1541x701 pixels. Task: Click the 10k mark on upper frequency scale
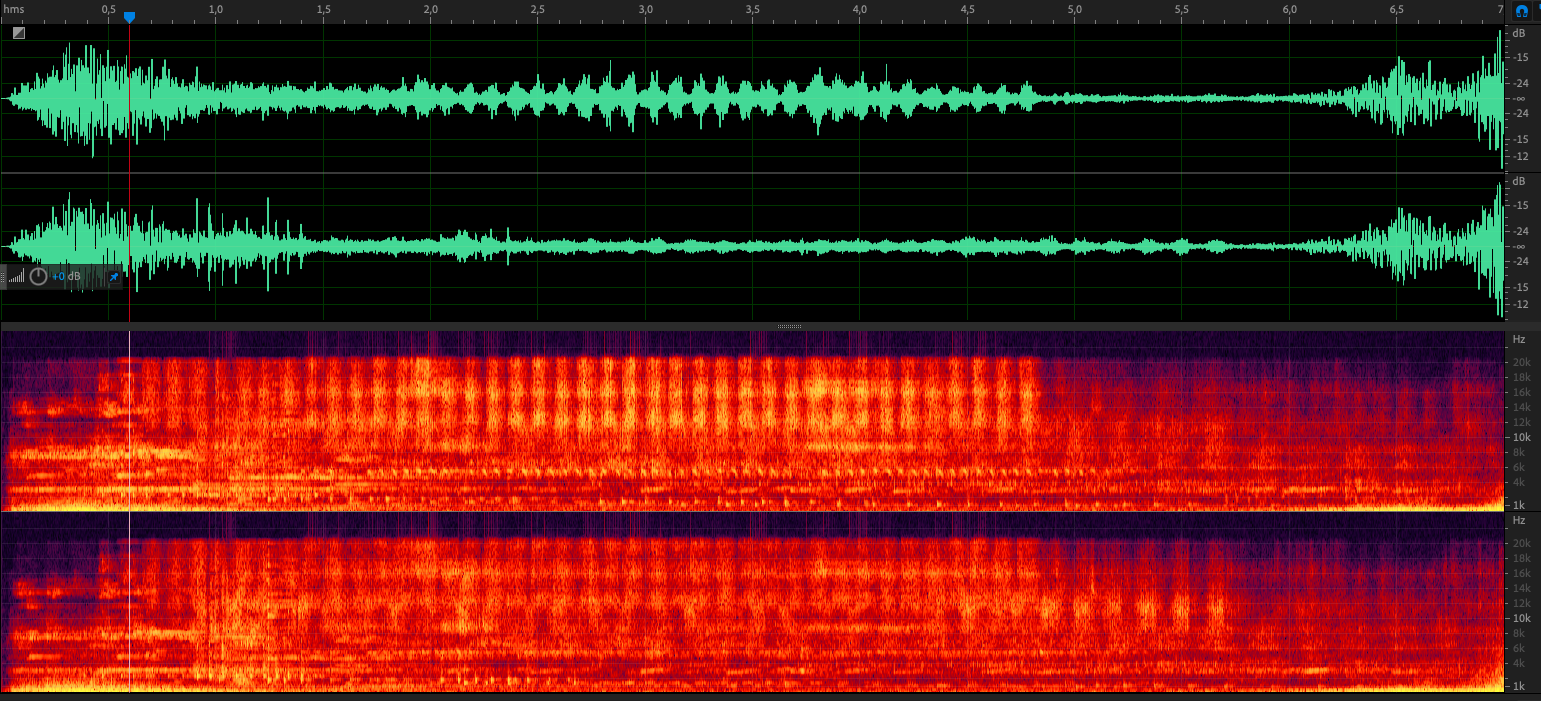(1520, 438)
